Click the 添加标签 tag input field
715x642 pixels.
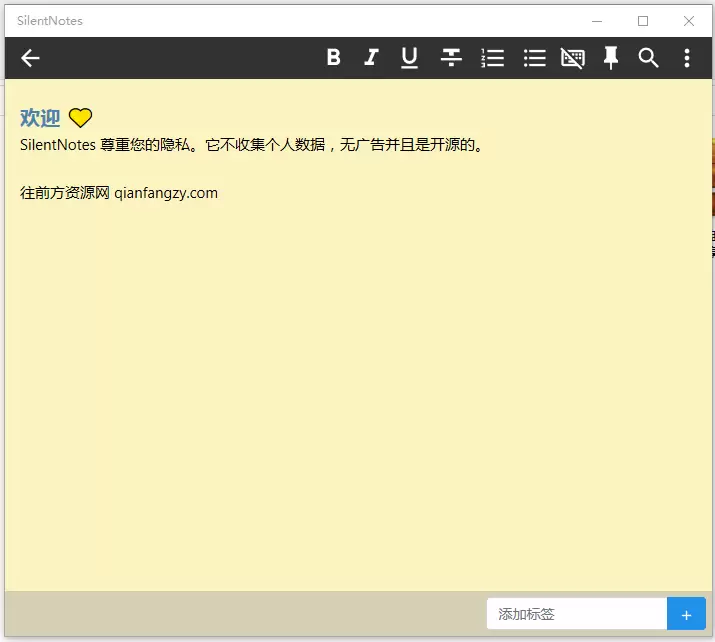click(577, 614)
